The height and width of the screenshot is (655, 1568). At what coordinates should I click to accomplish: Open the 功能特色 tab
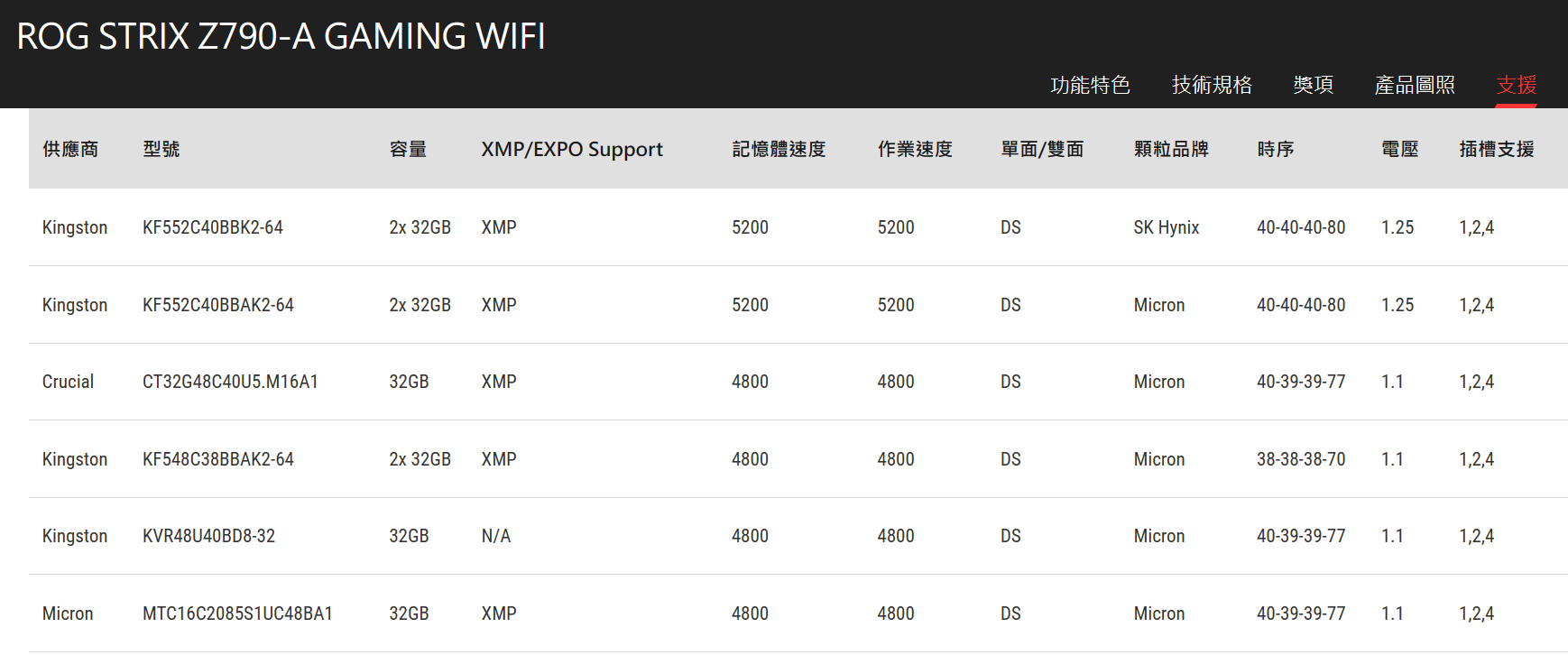[1090, 85]
